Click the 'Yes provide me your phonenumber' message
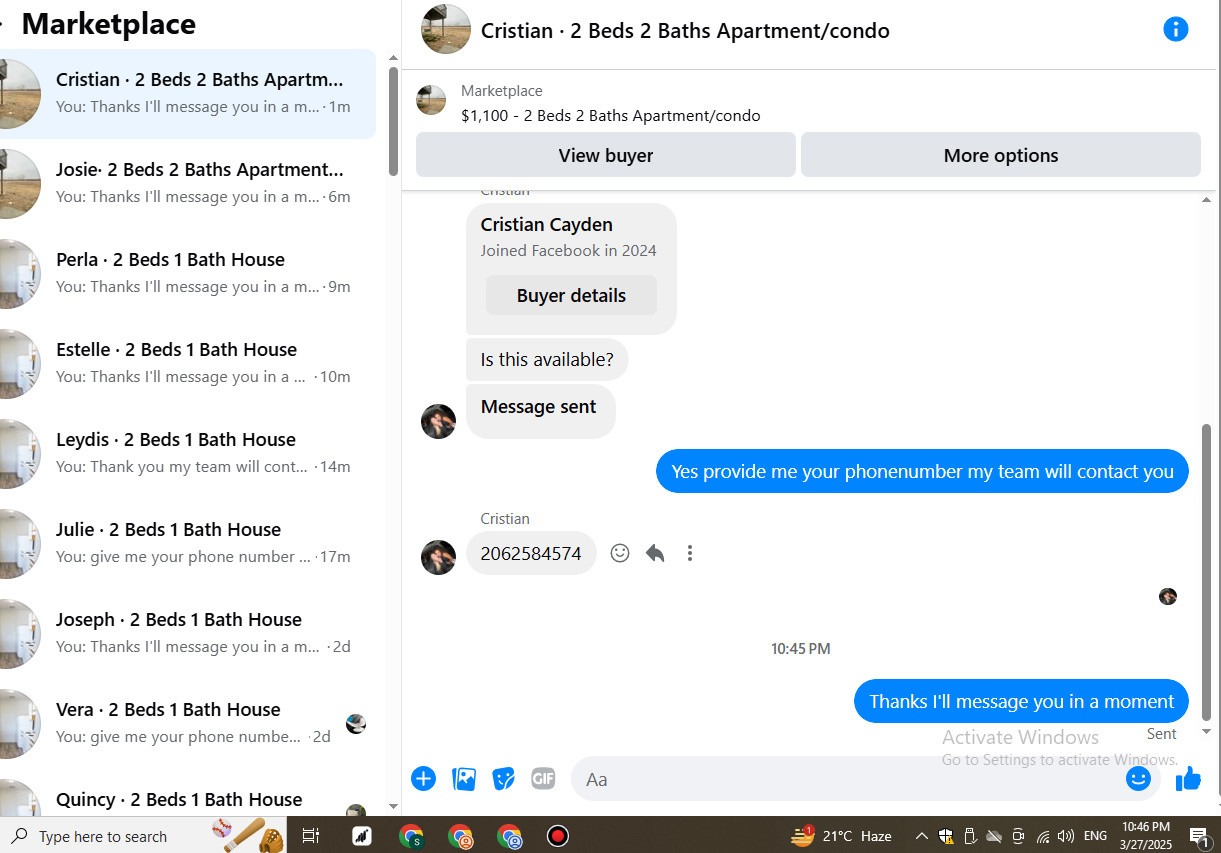Image resolution: width=1221 pixels, height=853 pixels. [922, 471]
